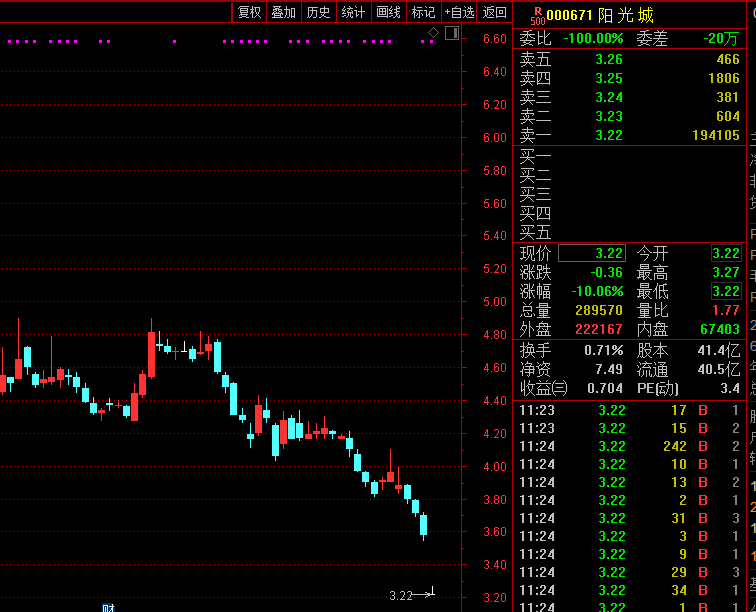Select the 画线 drawing tool
This screenshot has width=756, height=612.
[x=388, y=12]
